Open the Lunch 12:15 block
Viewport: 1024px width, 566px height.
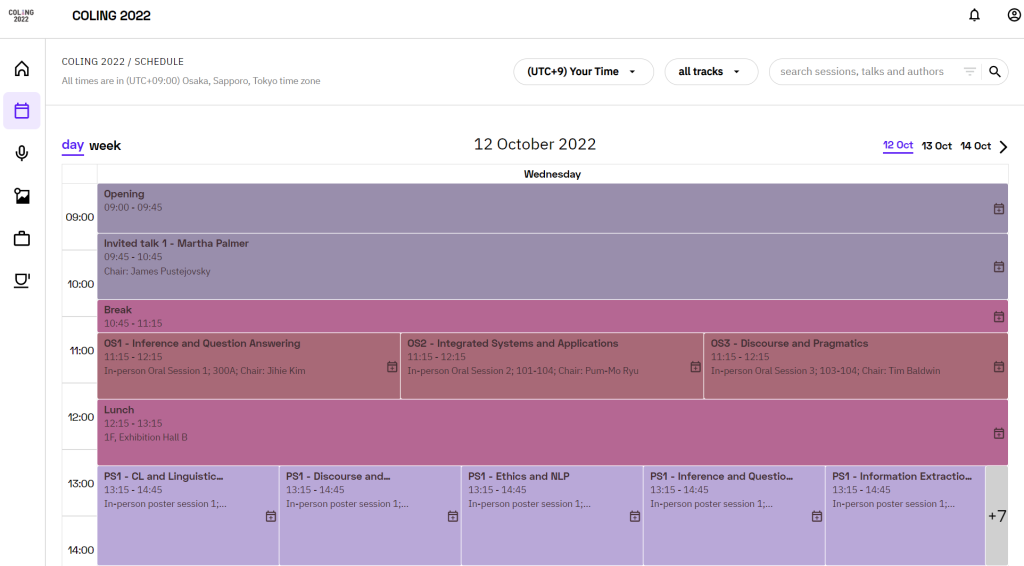tap(552, 432)
